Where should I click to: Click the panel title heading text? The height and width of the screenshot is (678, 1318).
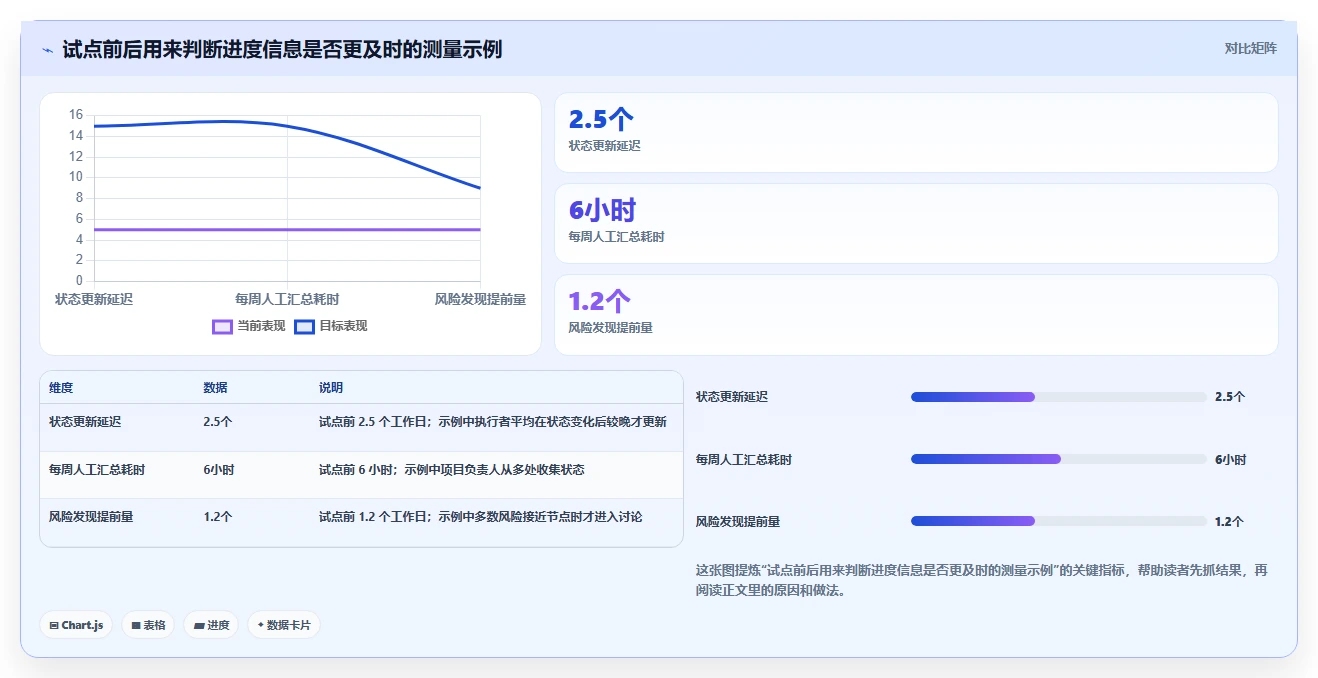click(x=282, y=49)
